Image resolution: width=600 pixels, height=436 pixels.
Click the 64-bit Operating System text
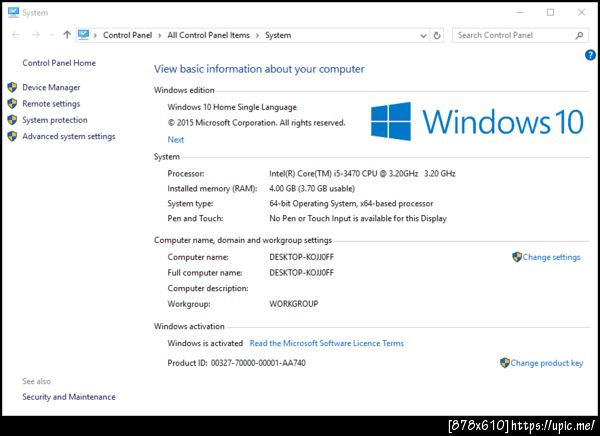coord(351,203)
